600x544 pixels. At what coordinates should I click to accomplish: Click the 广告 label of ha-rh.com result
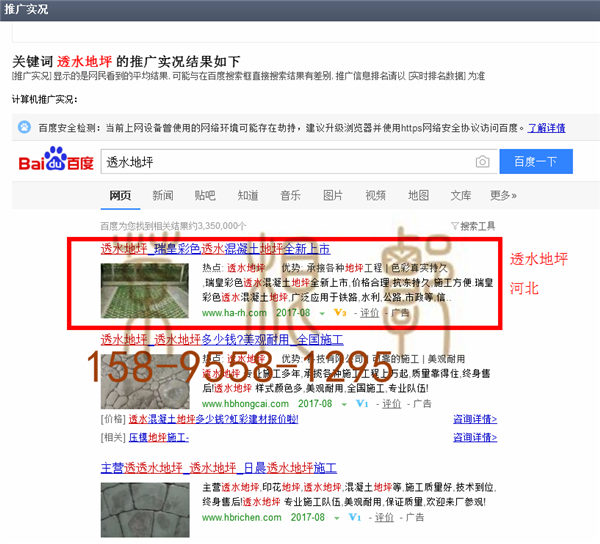coord(400,313)
